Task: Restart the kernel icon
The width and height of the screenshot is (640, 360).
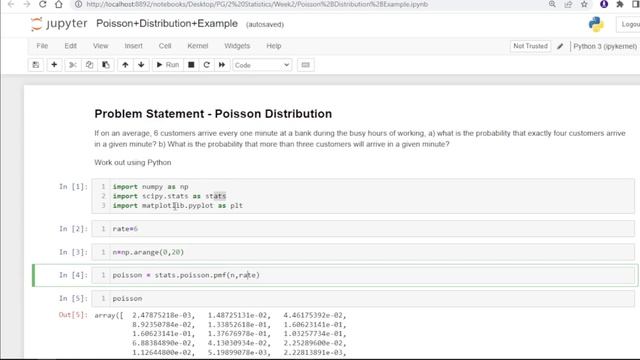Action: tap(207, 65)
